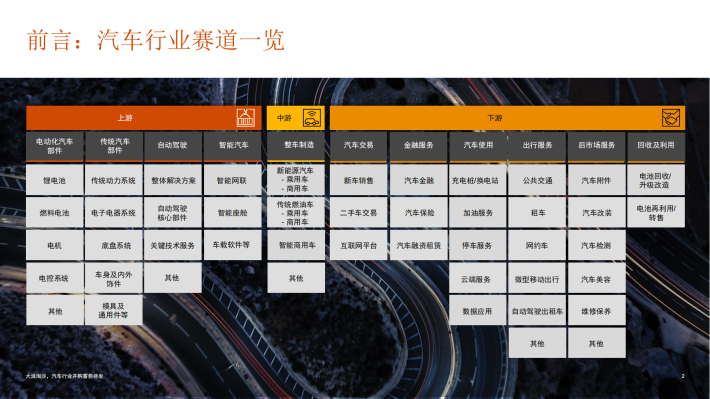The width and height of the screenshot is (710, 399).
Task: Click the 汽车金融 cell
Action: tap(418, 180)
